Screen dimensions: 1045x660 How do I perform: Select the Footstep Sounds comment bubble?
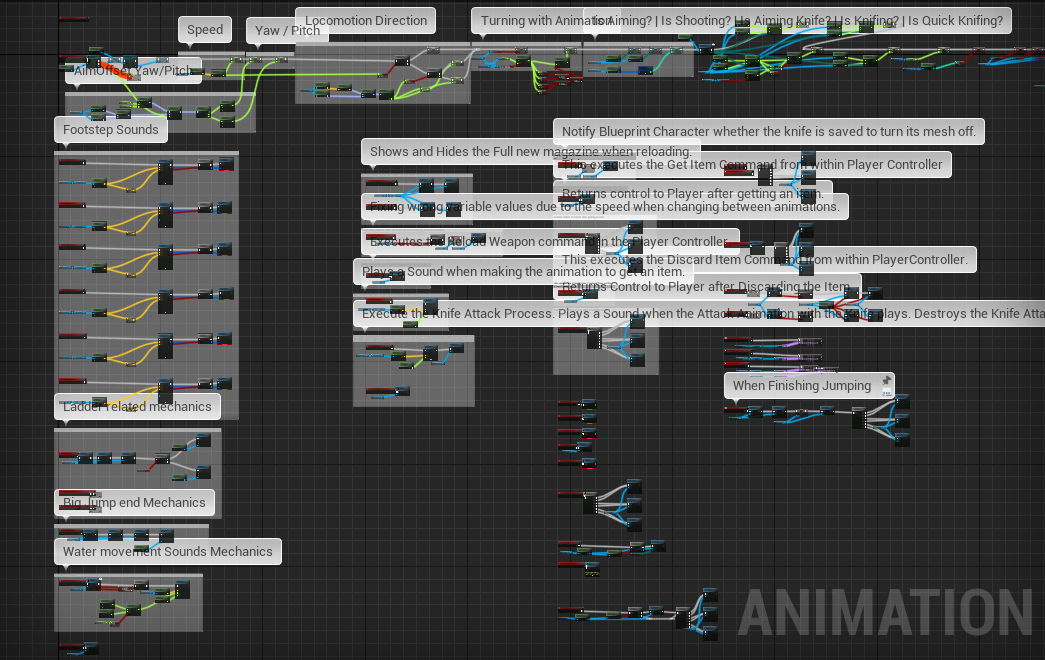[x=111, y=130]
